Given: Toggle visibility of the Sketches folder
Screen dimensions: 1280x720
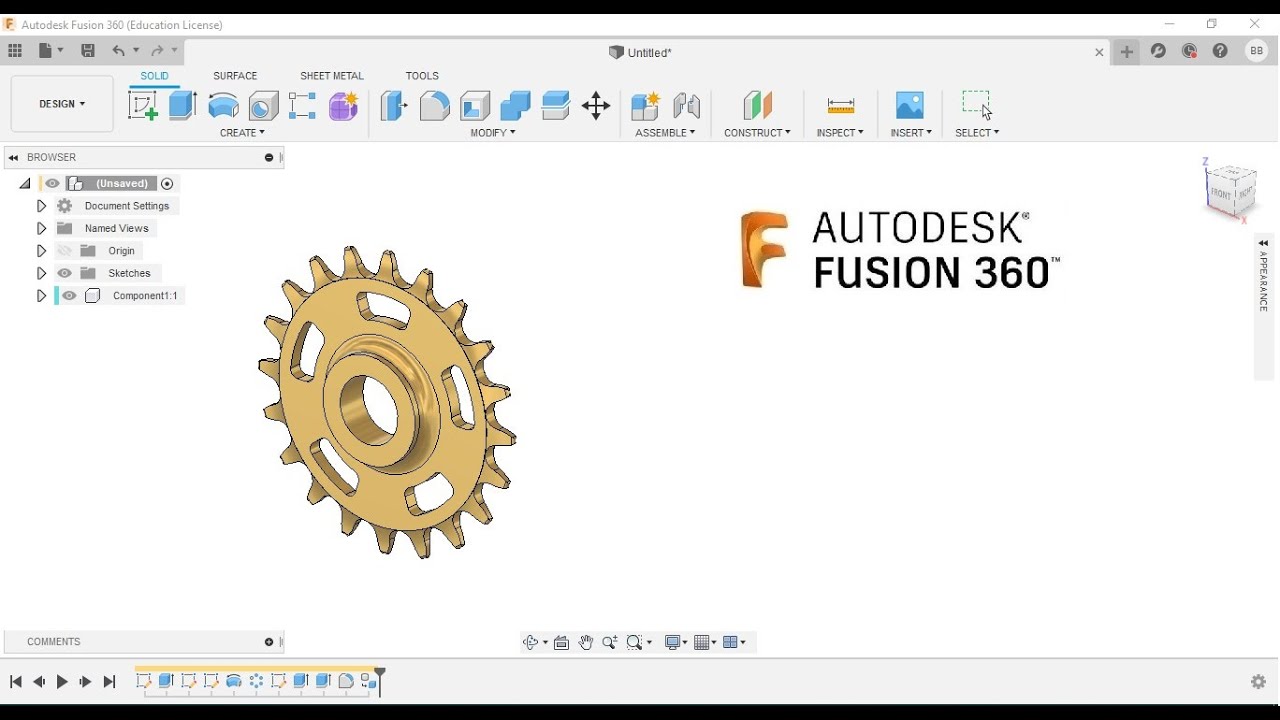Looking at the screenshot, I should (65, 273).
